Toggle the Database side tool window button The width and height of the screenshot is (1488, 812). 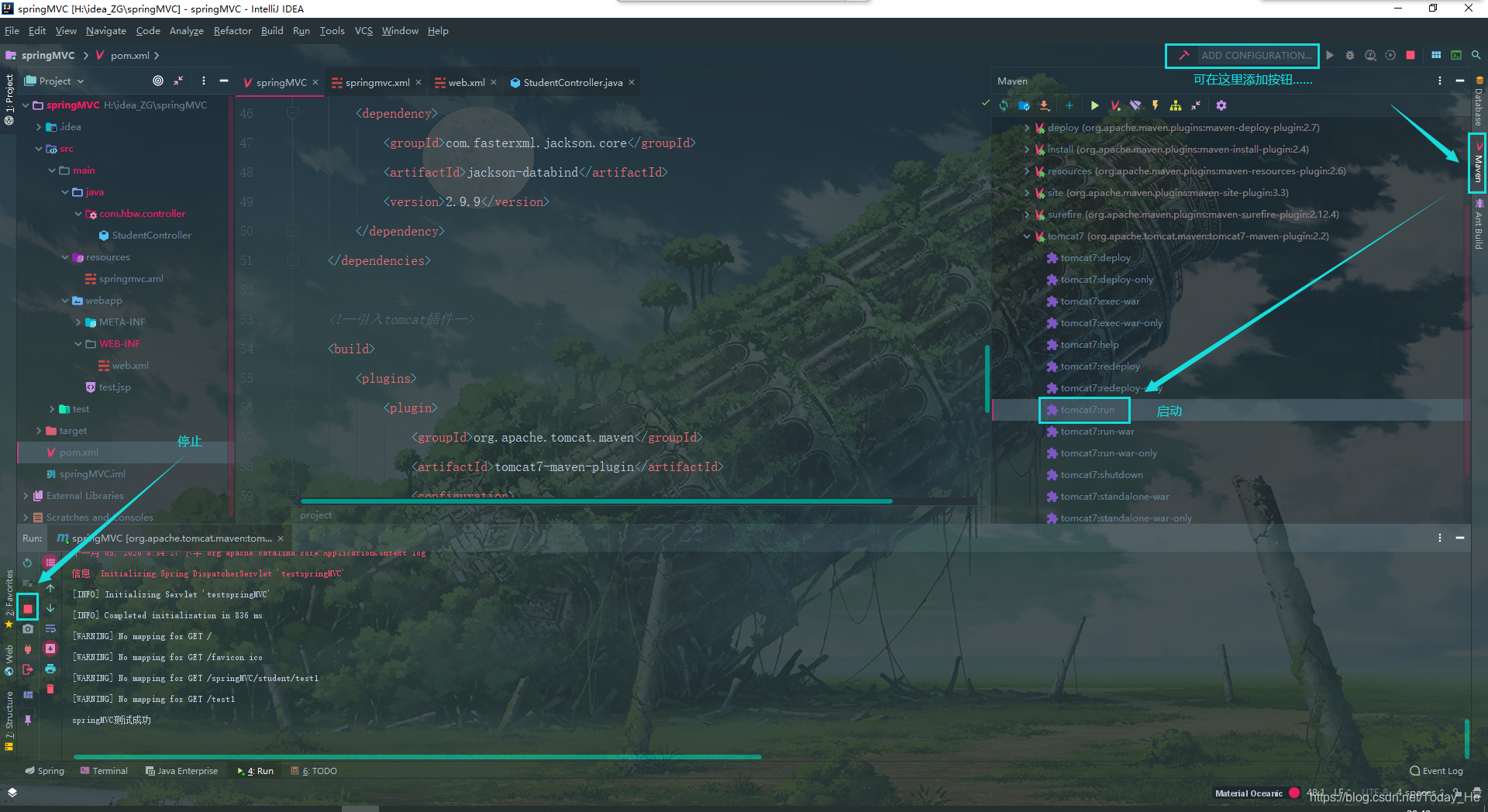1479,101
